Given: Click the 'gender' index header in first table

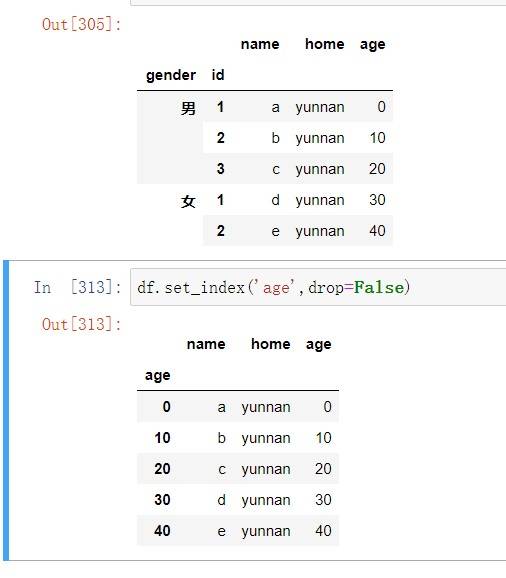Looking at the screenshot, I should [x=171, y=75].
